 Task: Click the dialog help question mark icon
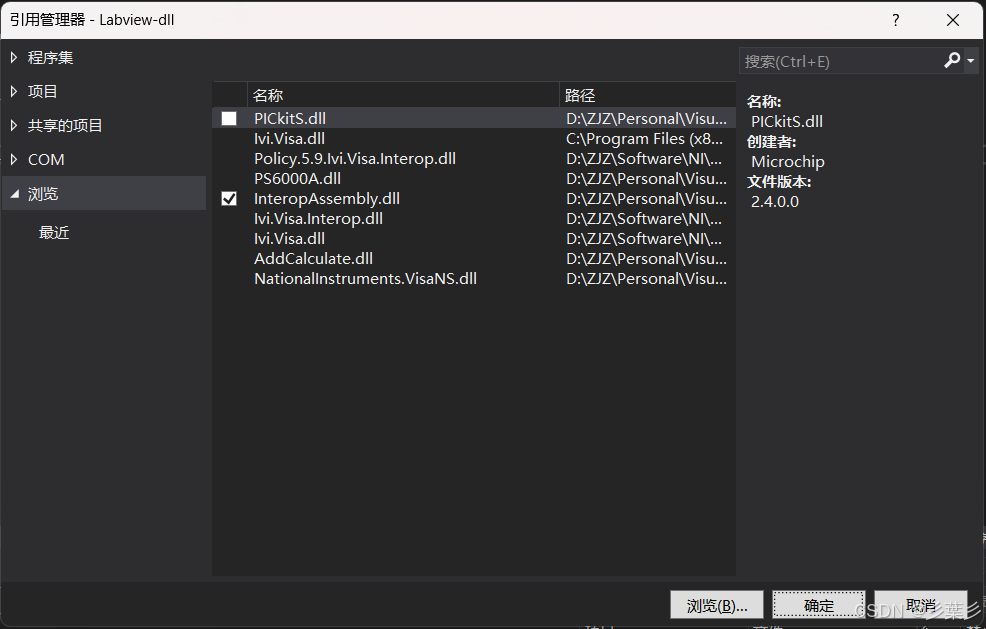pos(895,20)
